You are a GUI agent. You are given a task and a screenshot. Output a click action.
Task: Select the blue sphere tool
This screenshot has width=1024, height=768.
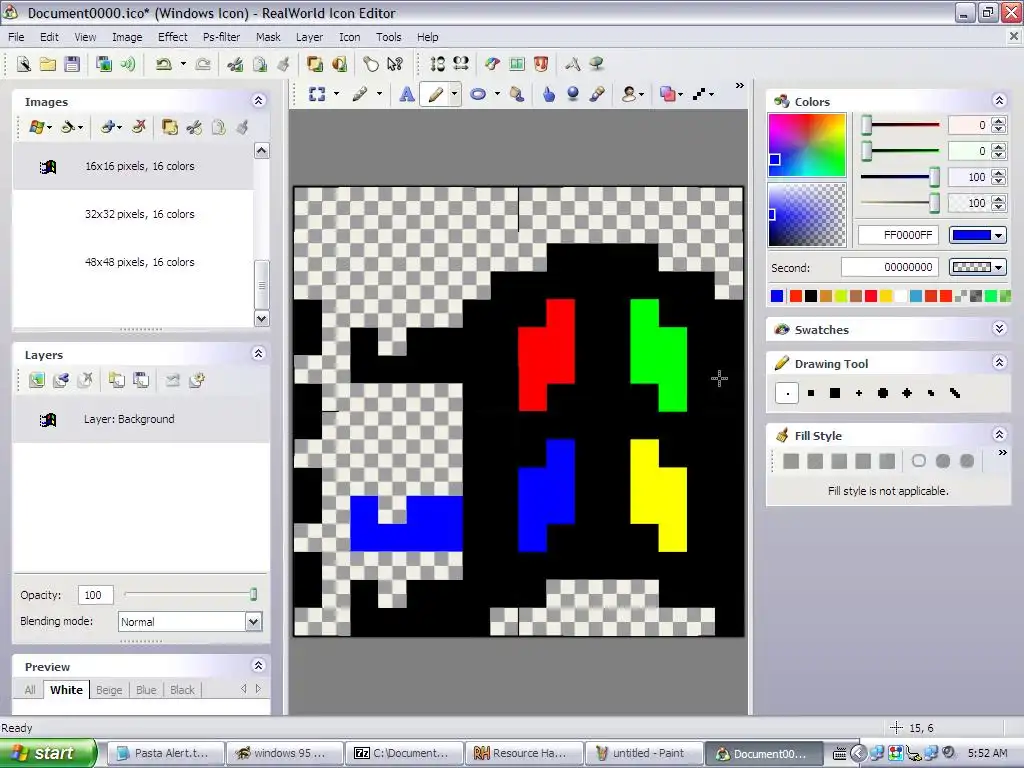573,95
